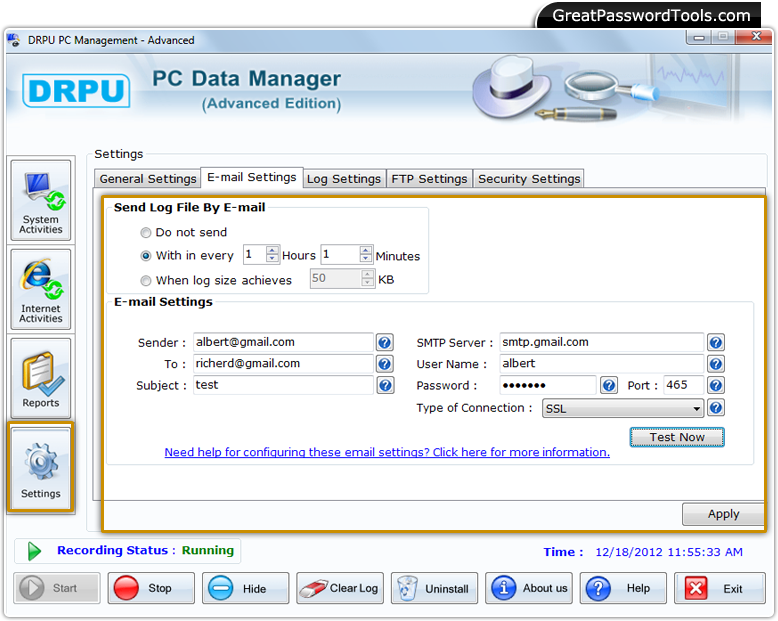Click into the Sender email field
This screenshot has width=778, height=621.
point(283,342)
